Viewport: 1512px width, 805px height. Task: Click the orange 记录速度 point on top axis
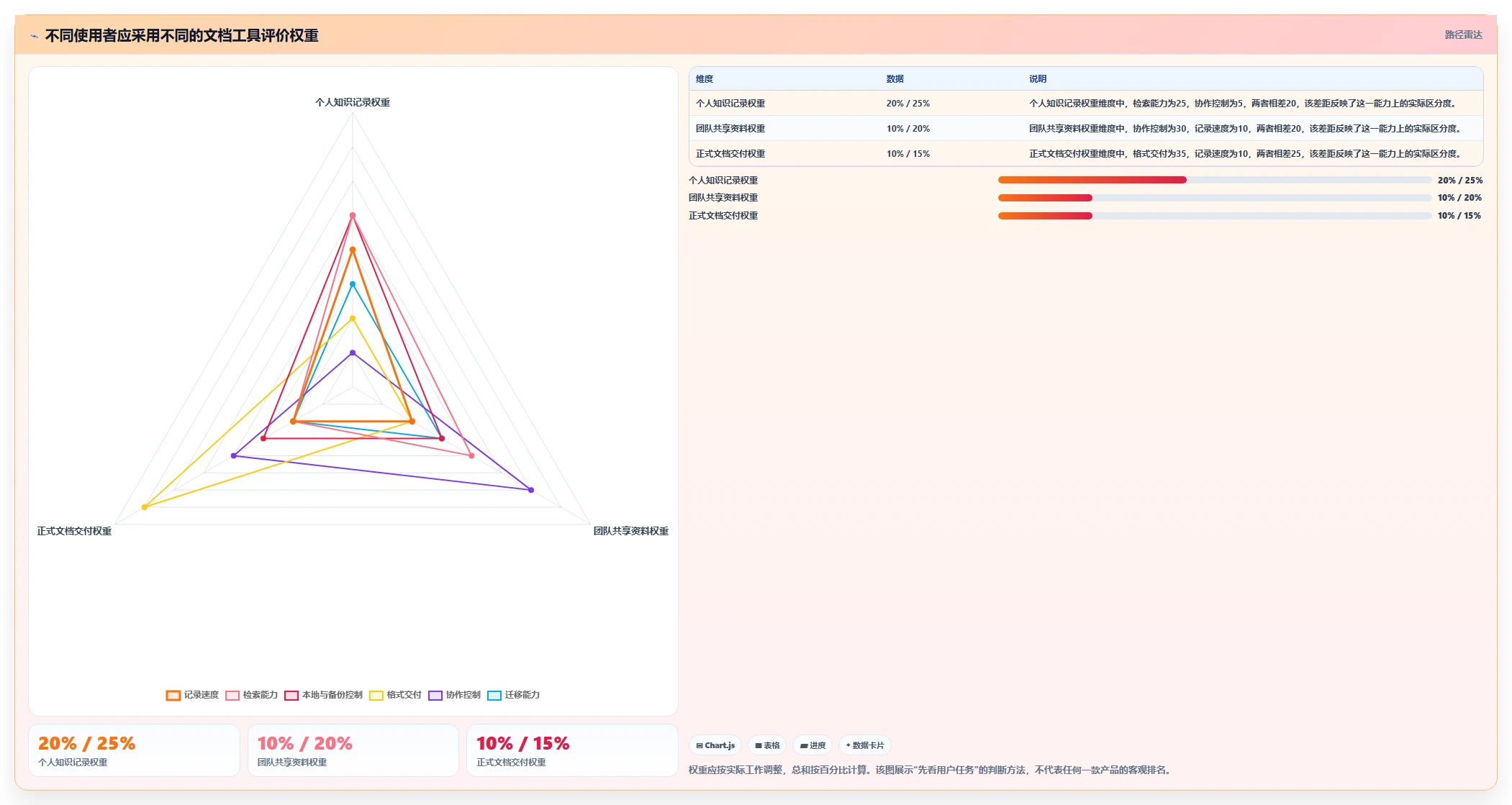tap(353, 250)
